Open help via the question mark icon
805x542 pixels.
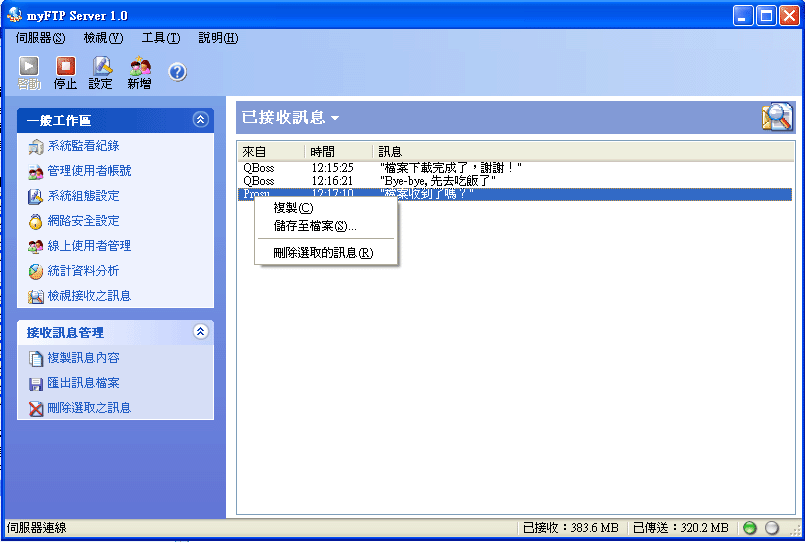tap(177, 72)
